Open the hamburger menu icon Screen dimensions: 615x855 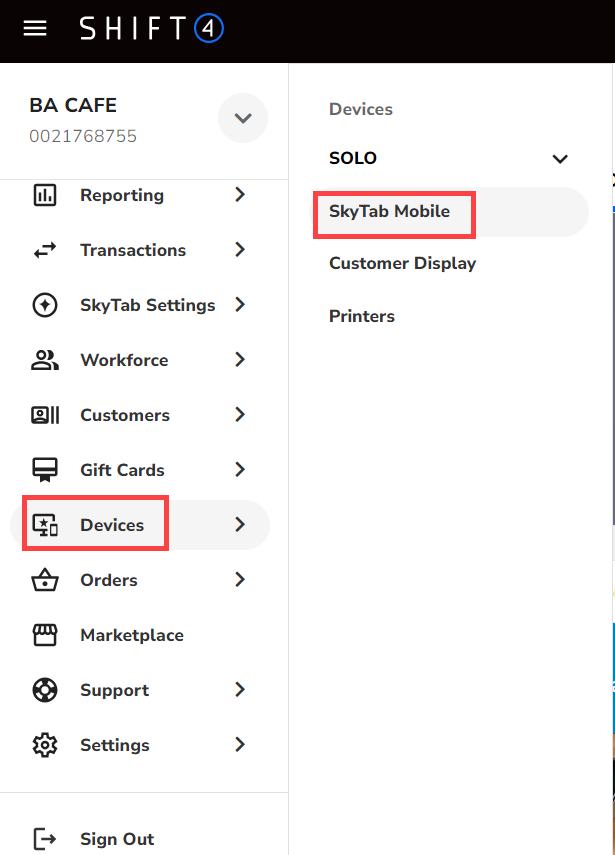(35, 28)
